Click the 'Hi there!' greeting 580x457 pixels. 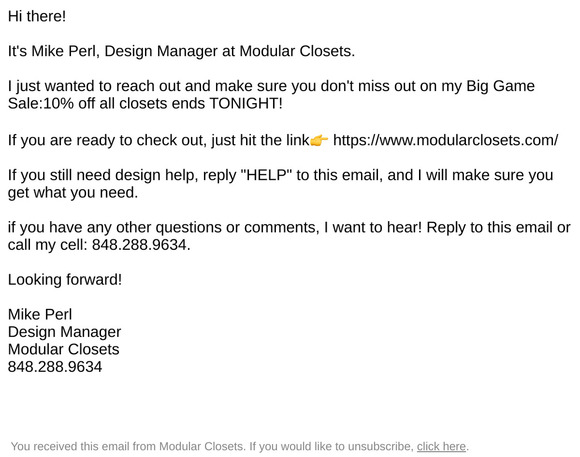pos(37,16)
